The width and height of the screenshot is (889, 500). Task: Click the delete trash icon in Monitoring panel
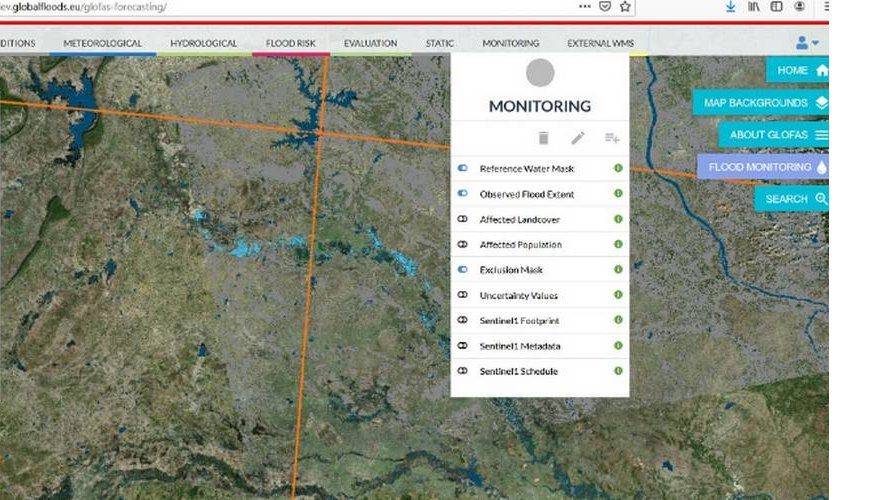tap(543, 138)
